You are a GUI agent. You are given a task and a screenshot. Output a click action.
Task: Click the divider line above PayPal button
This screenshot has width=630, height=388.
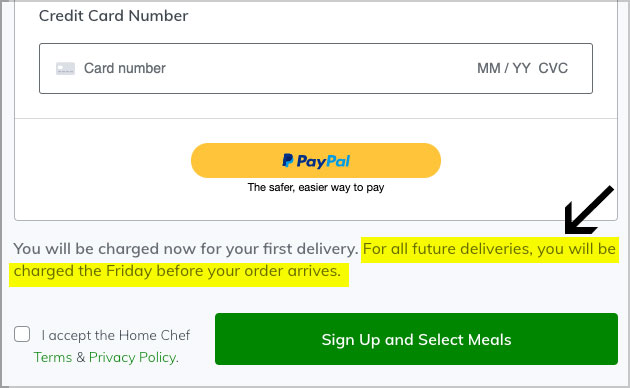[x=316, y=118]
